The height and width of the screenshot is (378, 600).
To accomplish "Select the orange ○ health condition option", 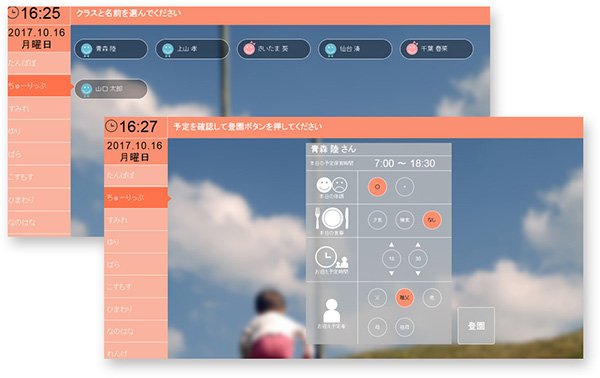I will coord(377,187).
